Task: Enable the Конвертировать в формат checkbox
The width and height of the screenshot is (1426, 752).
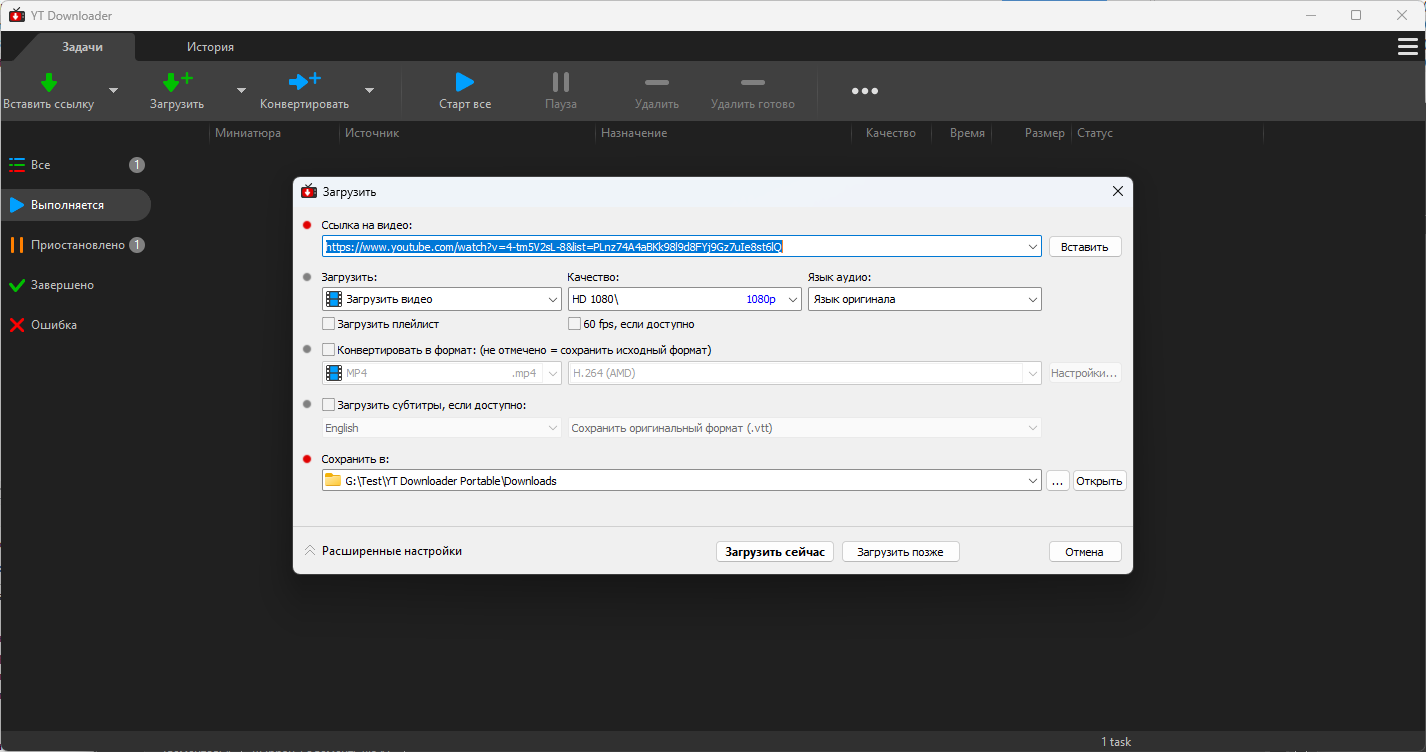Action: [x=329, y=350]
